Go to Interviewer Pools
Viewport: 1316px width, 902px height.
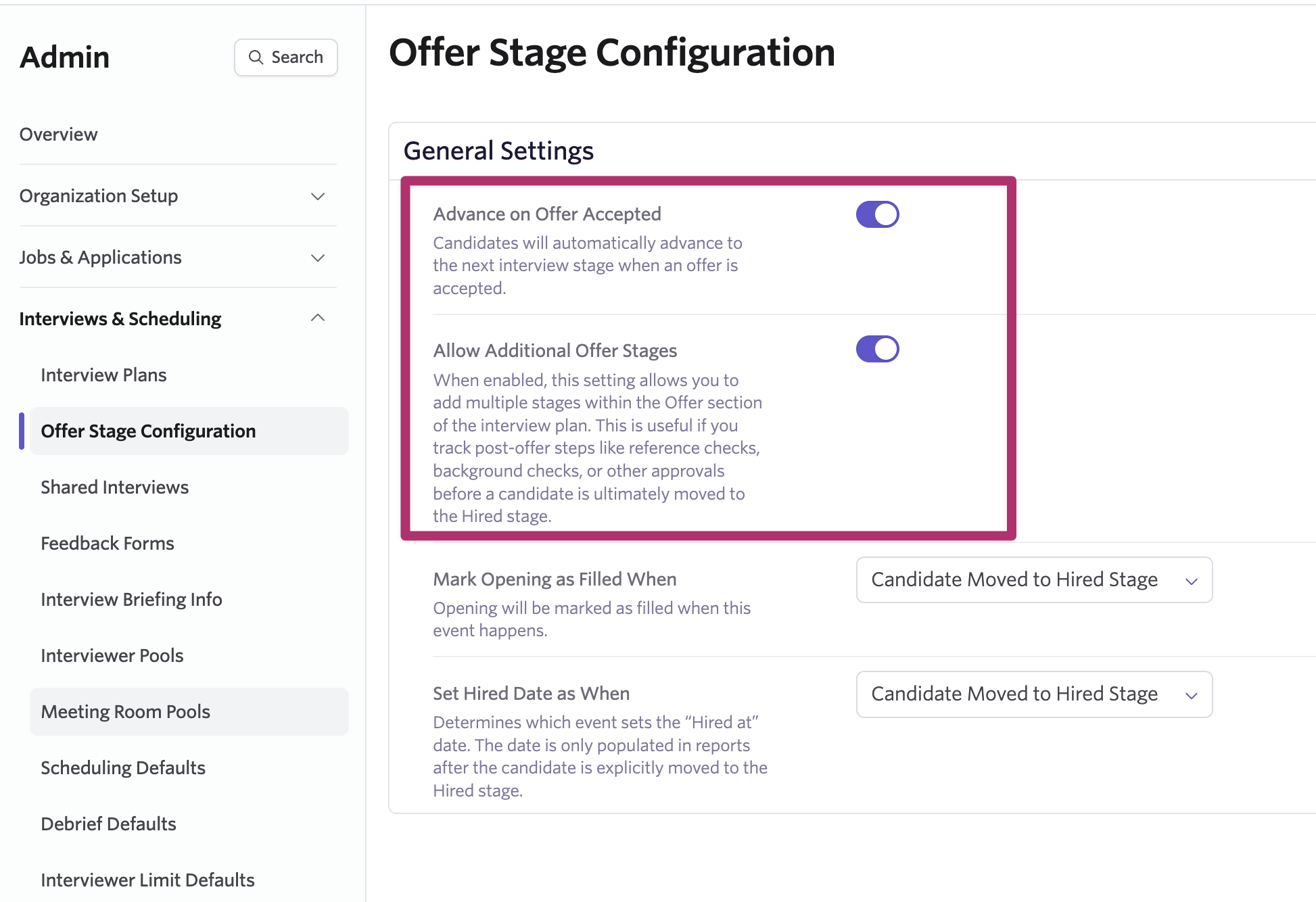pyautogui.click(x=112, y=655)
